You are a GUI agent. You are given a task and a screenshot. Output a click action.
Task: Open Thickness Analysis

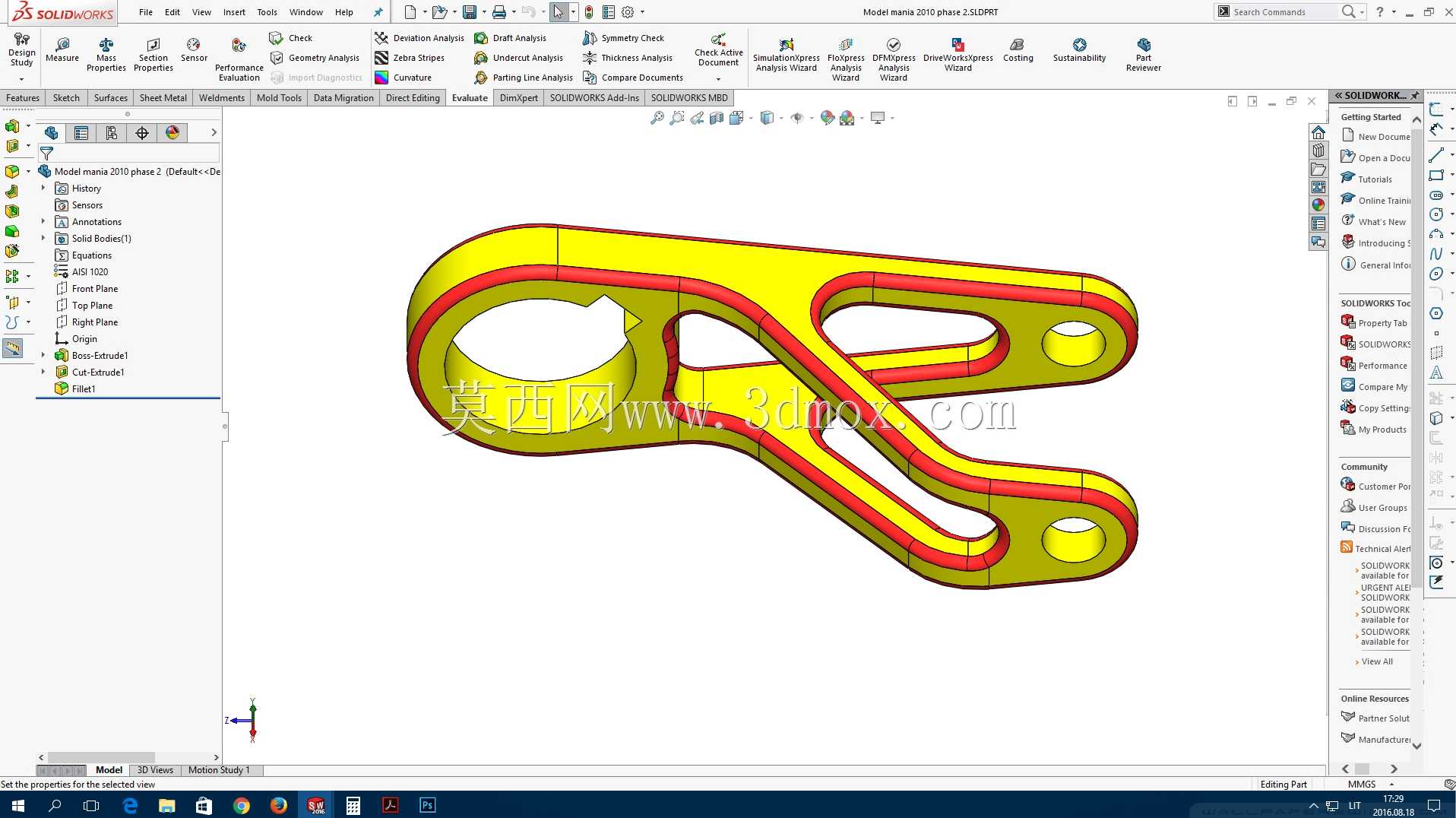pos(628,58)
